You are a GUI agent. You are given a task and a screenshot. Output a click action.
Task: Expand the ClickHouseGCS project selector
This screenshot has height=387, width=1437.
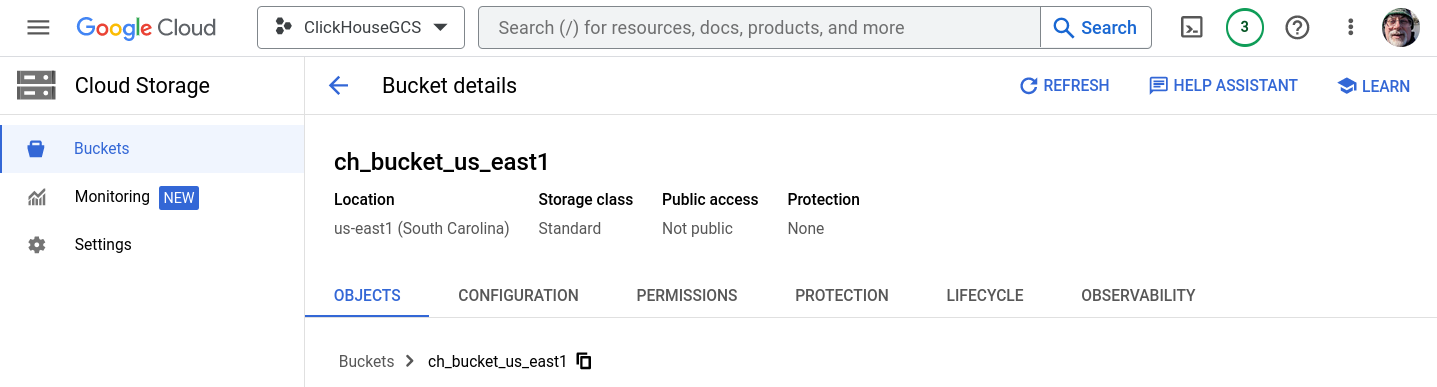(x=361, y=28)
